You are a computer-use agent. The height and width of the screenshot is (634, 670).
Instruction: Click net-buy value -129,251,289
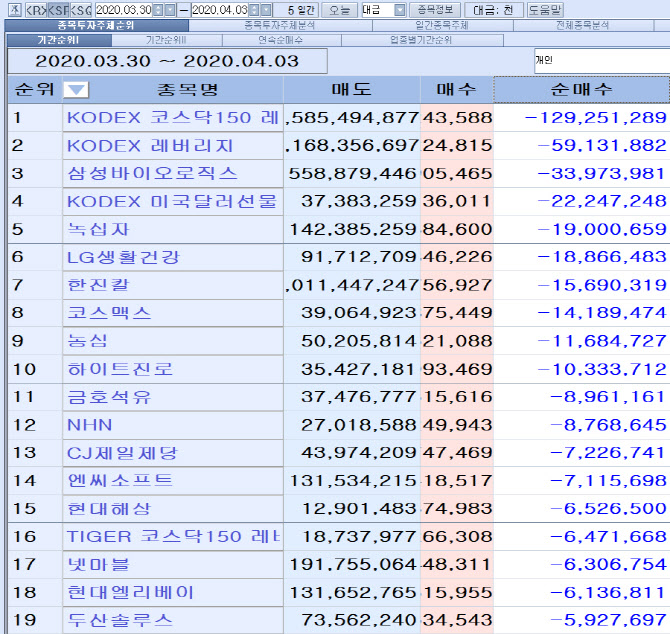(596, 118)
